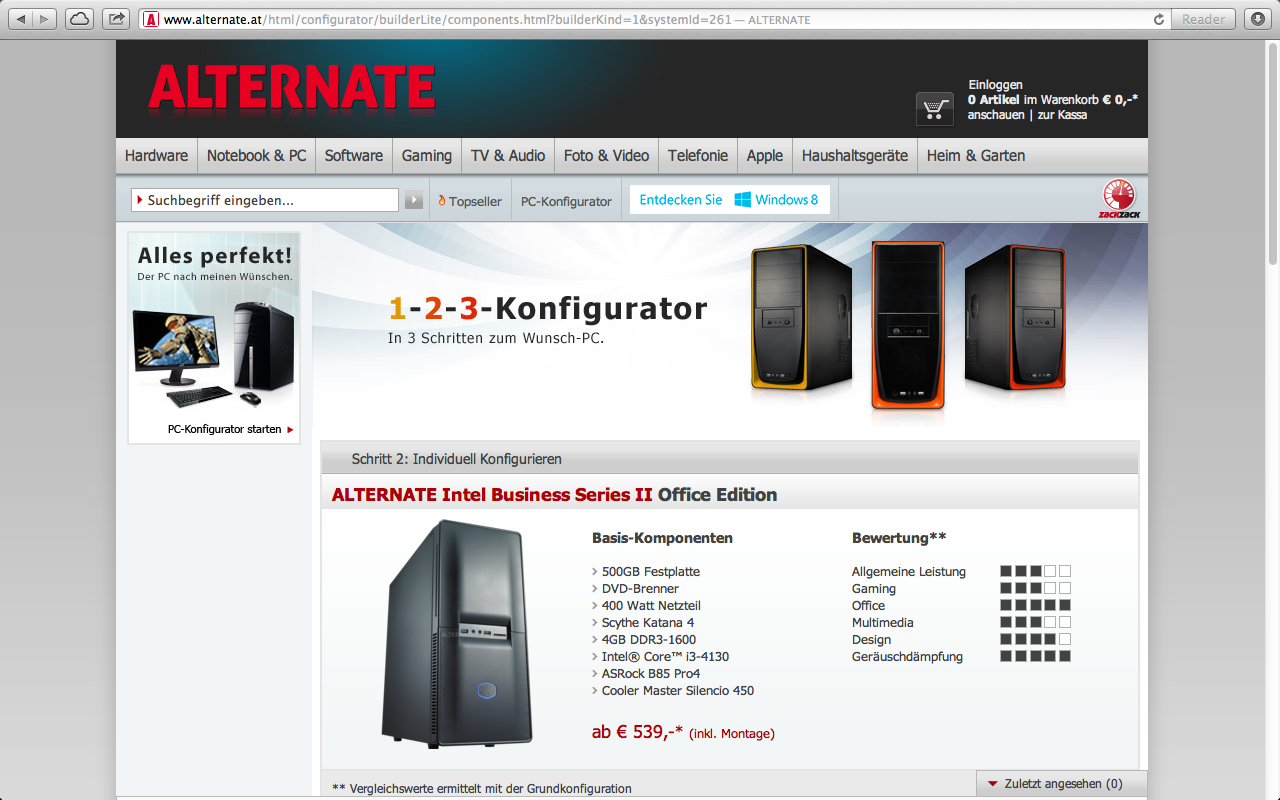Viewport: 1280px width, 800px height.
Task: Click the 4GB DDR3-1600 component
Action: (x=649, y=640)
